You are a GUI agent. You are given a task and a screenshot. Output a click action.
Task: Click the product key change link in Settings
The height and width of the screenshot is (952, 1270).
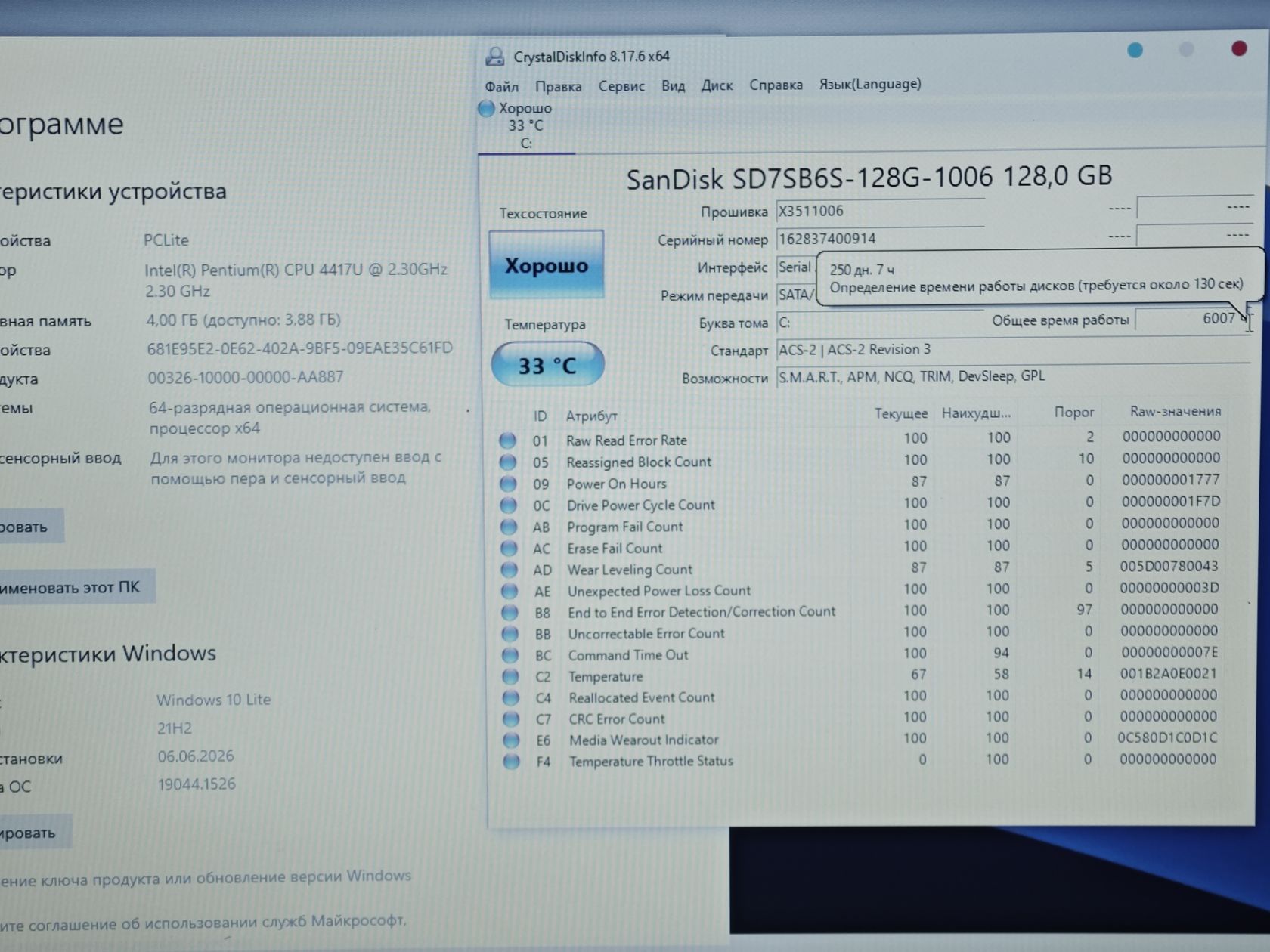click(x=204, y=878)
